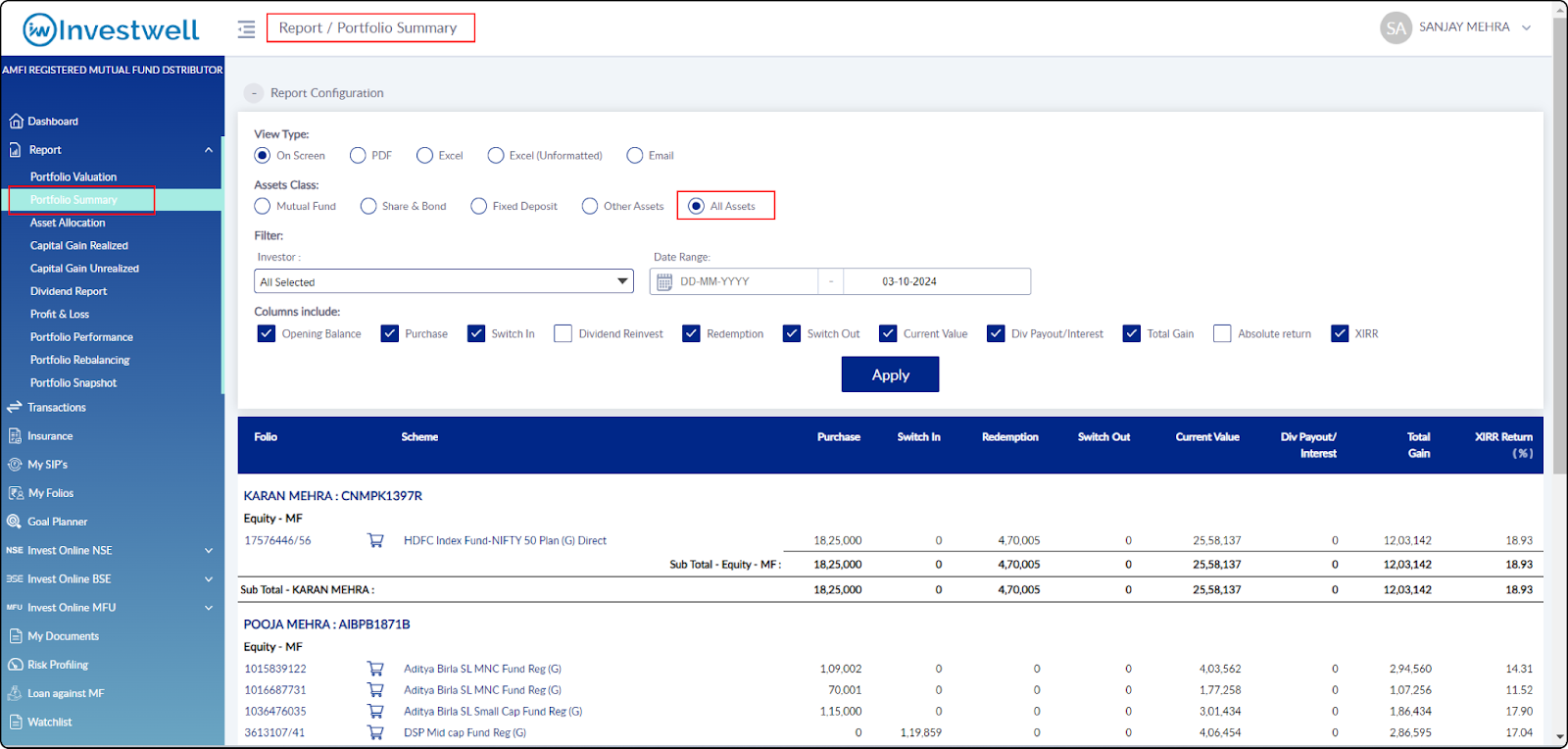Click the Report document icon in sidebar

point(16,150)
